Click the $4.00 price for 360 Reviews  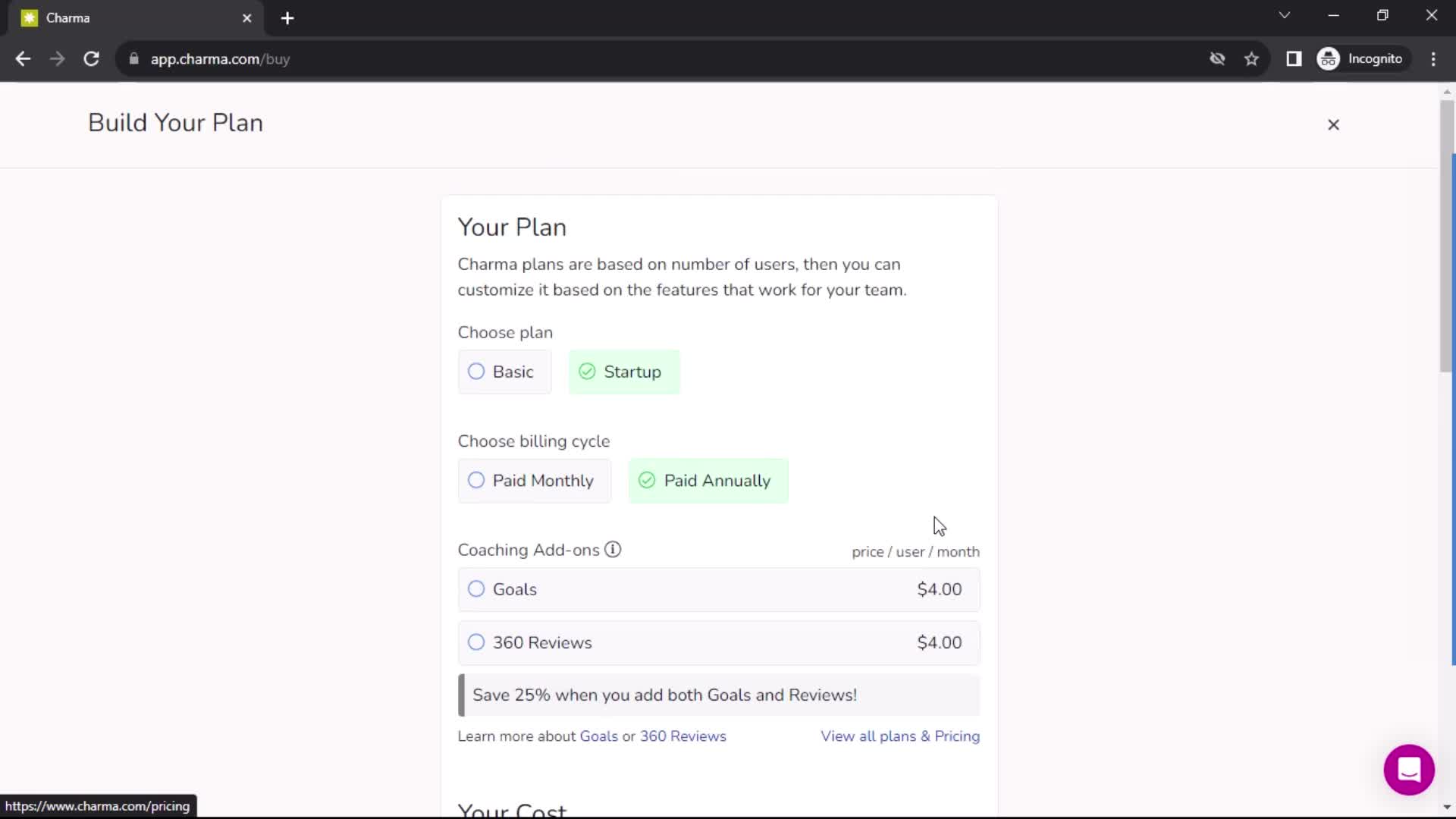939,643
